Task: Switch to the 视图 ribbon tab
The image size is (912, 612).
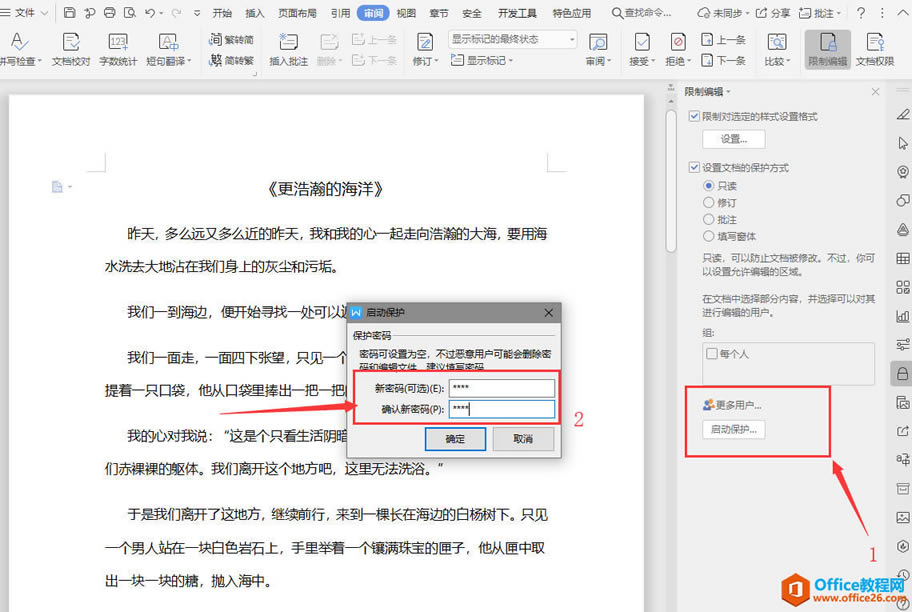Action: 406,13
